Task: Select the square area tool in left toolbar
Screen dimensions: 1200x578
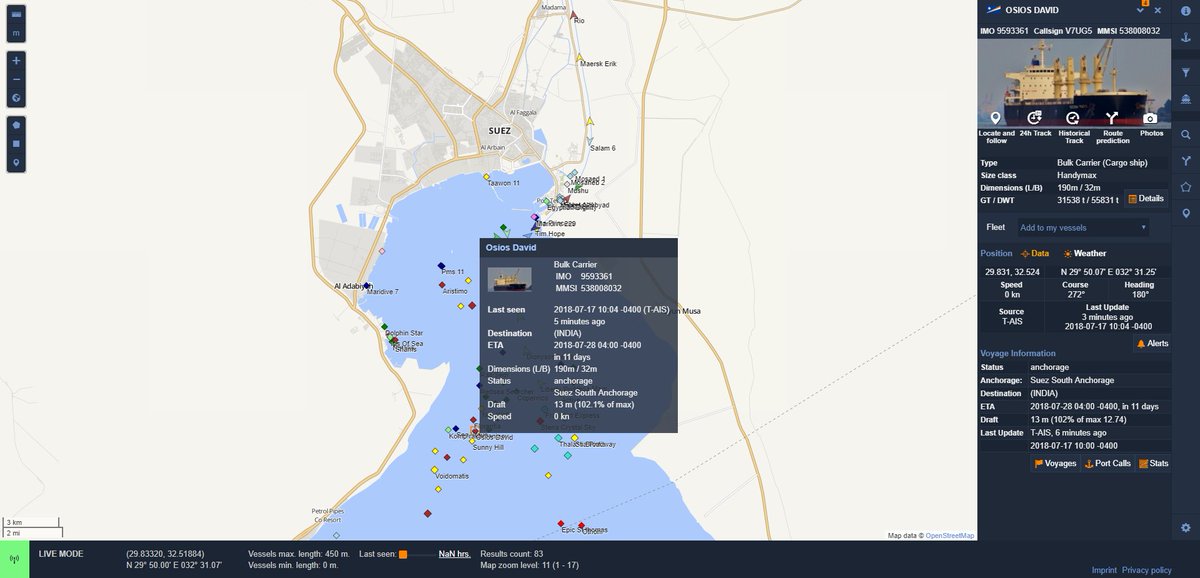Action: tap(16, 144)
